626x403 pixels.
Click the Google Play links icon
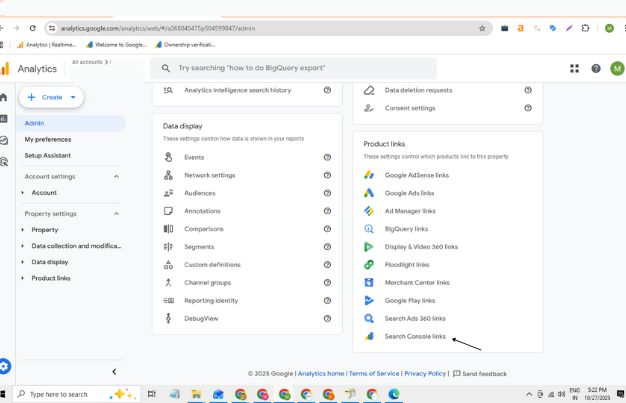pos(369,300)
